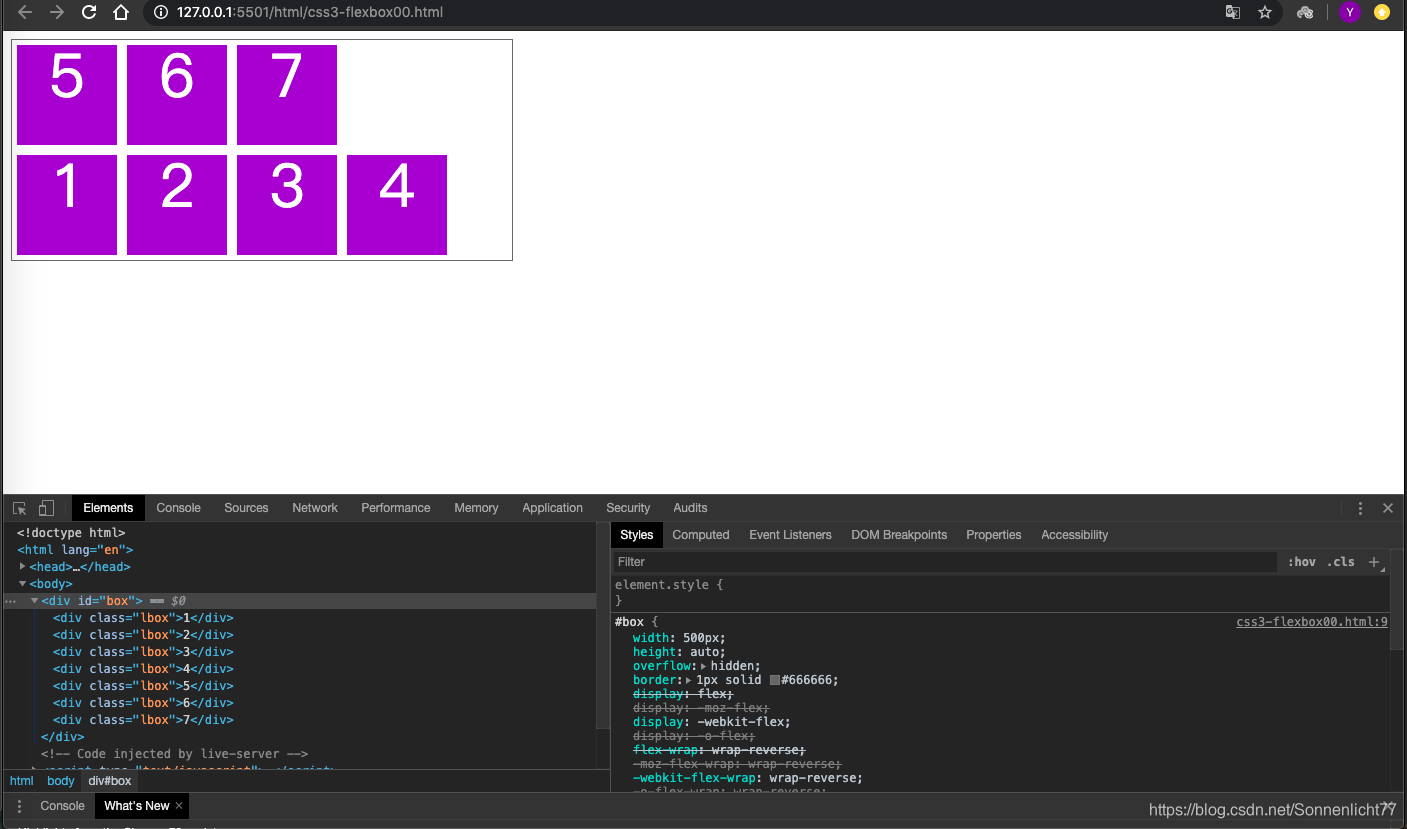The height and width of the screenshot is (829, 1407).
Task: Toggle element state with :hov
Action: (x=1301, y=562)
